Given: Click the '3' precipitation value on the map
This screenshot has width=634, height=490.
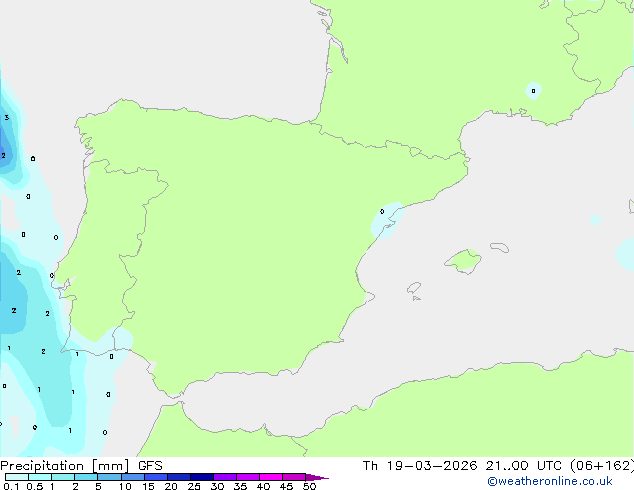Looking at the screenshot, I should click(x=6, y=118).
